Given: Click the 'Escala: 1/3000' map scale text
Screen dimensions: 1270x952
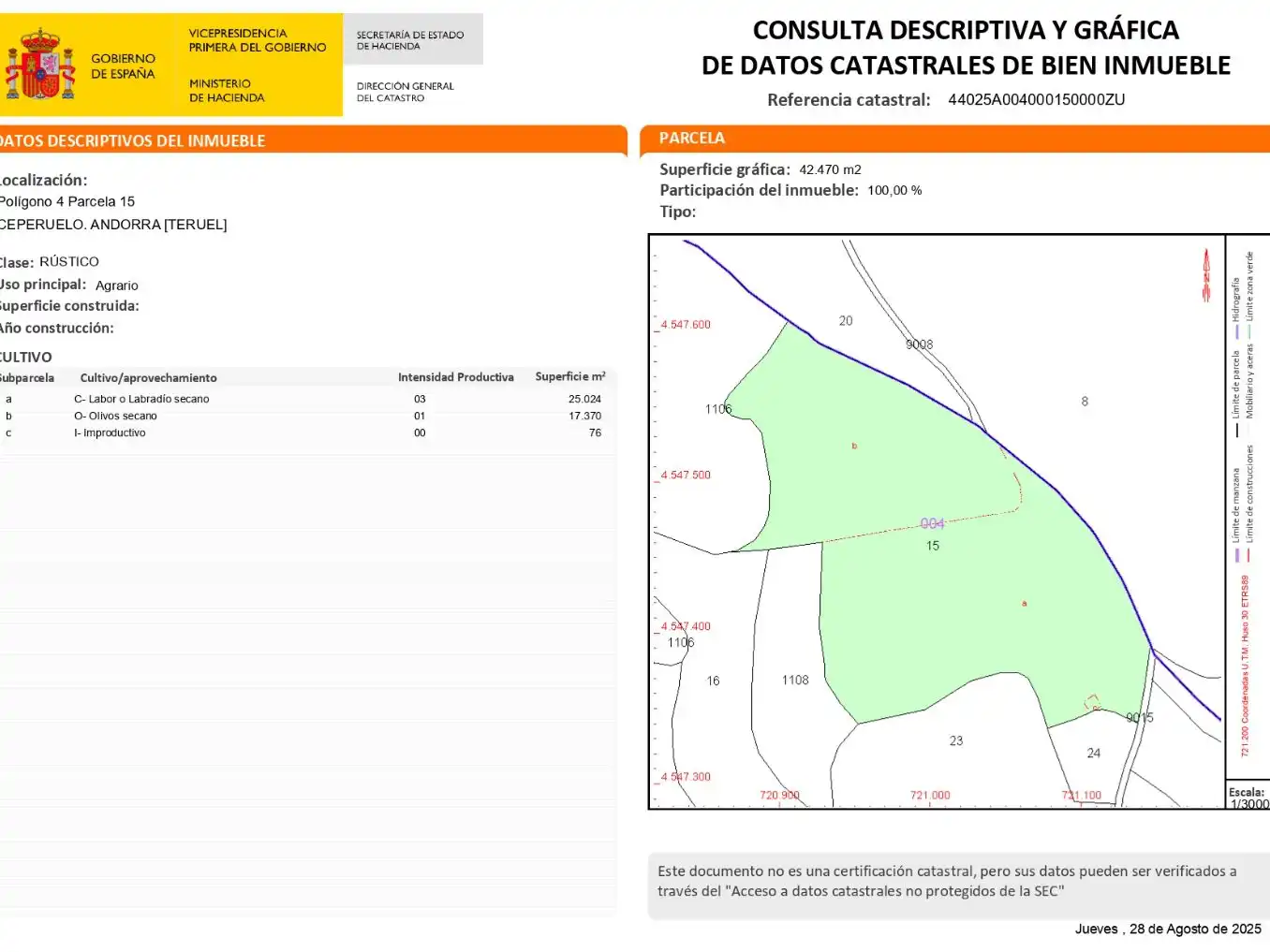Looking at the screenshot, I should pos(1248,798).
